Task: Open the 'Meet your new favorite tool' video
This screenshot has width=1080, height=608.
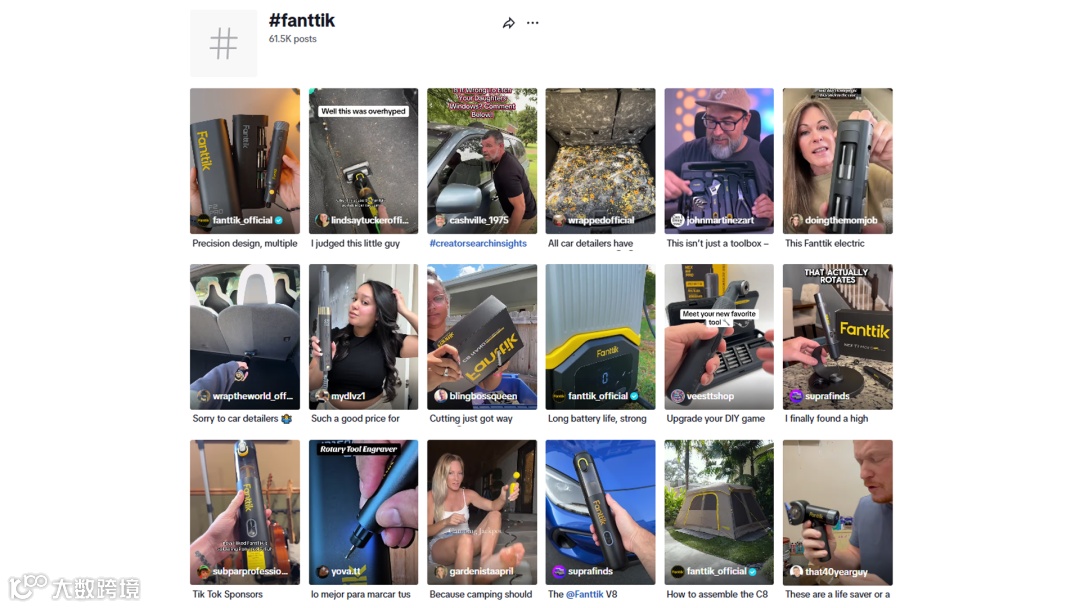Action: (x=719, y=337)
